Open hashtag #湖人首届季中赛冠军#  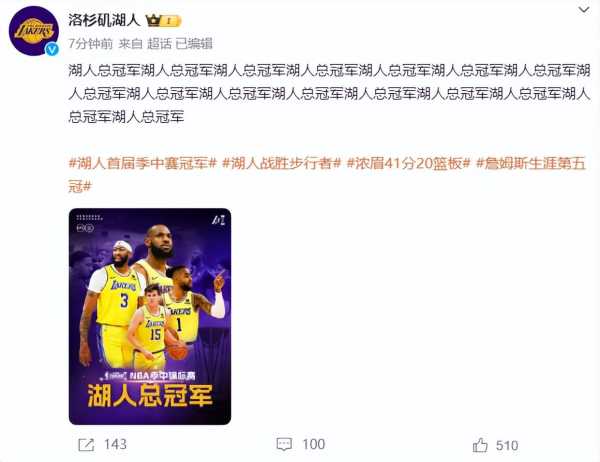[143, 164]
